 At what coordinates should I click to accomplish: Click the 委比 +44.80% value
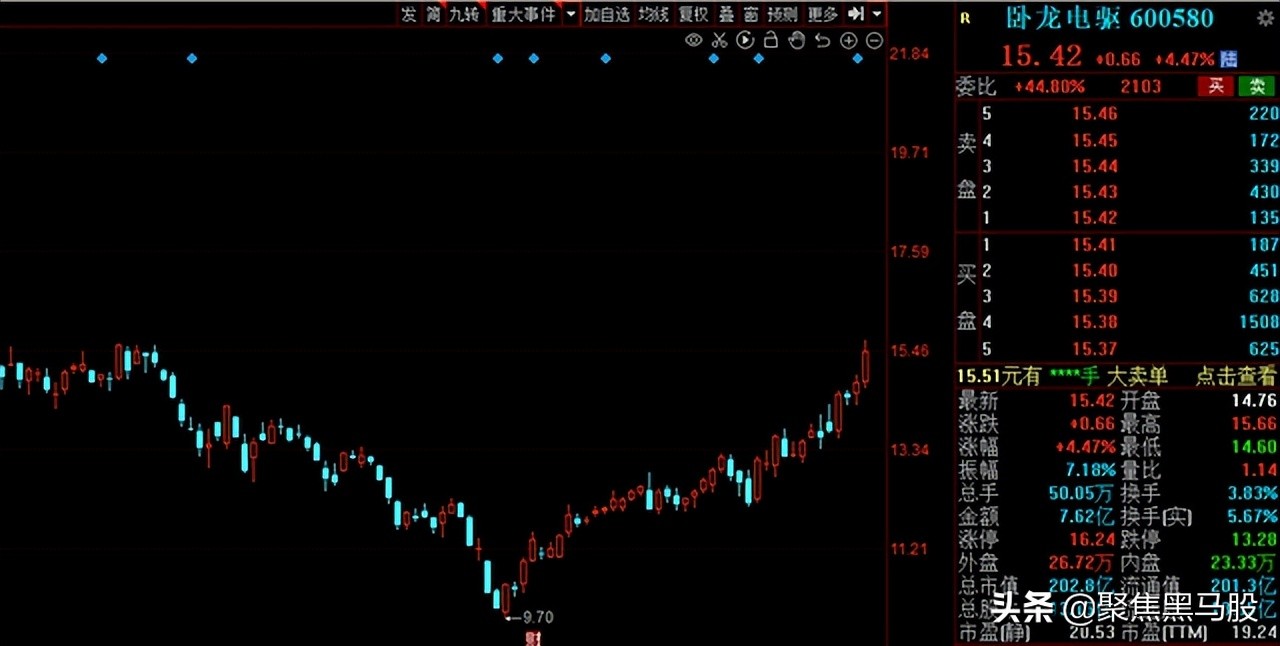(x=1049, y=86)
